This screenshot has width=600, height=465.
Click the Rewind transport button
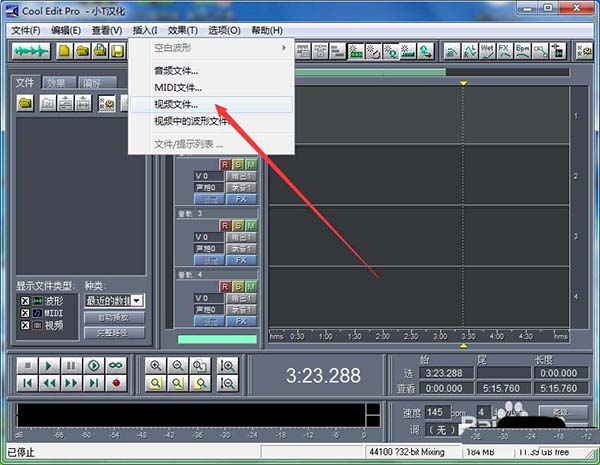49,383
